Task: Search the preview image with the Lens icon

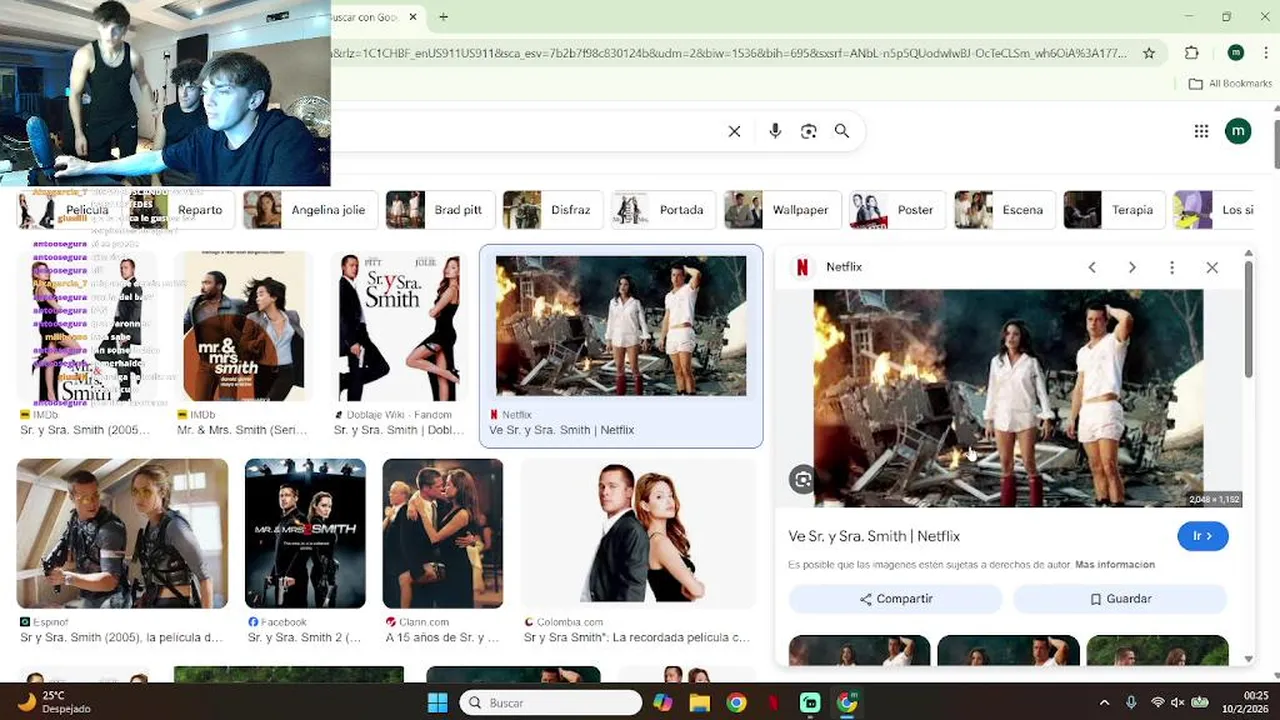Action: (x=802, y=480)
